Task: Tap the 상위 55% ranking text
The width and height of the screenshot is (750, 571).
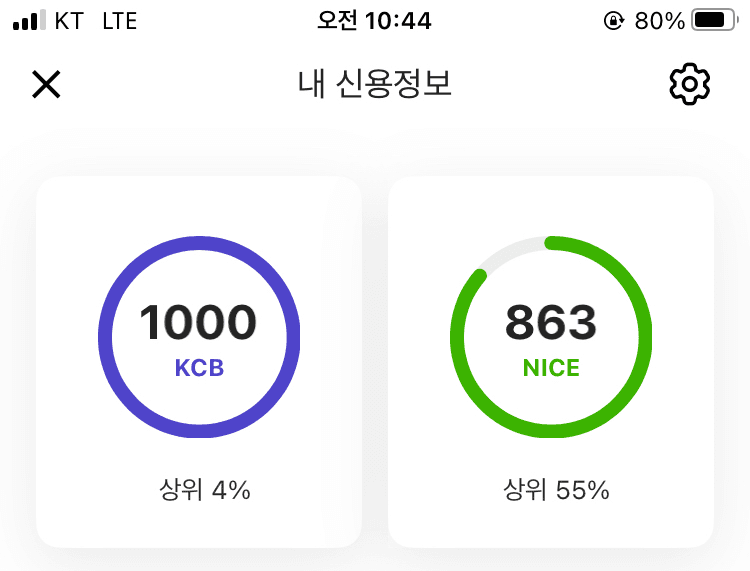Action: coord(556,490)
